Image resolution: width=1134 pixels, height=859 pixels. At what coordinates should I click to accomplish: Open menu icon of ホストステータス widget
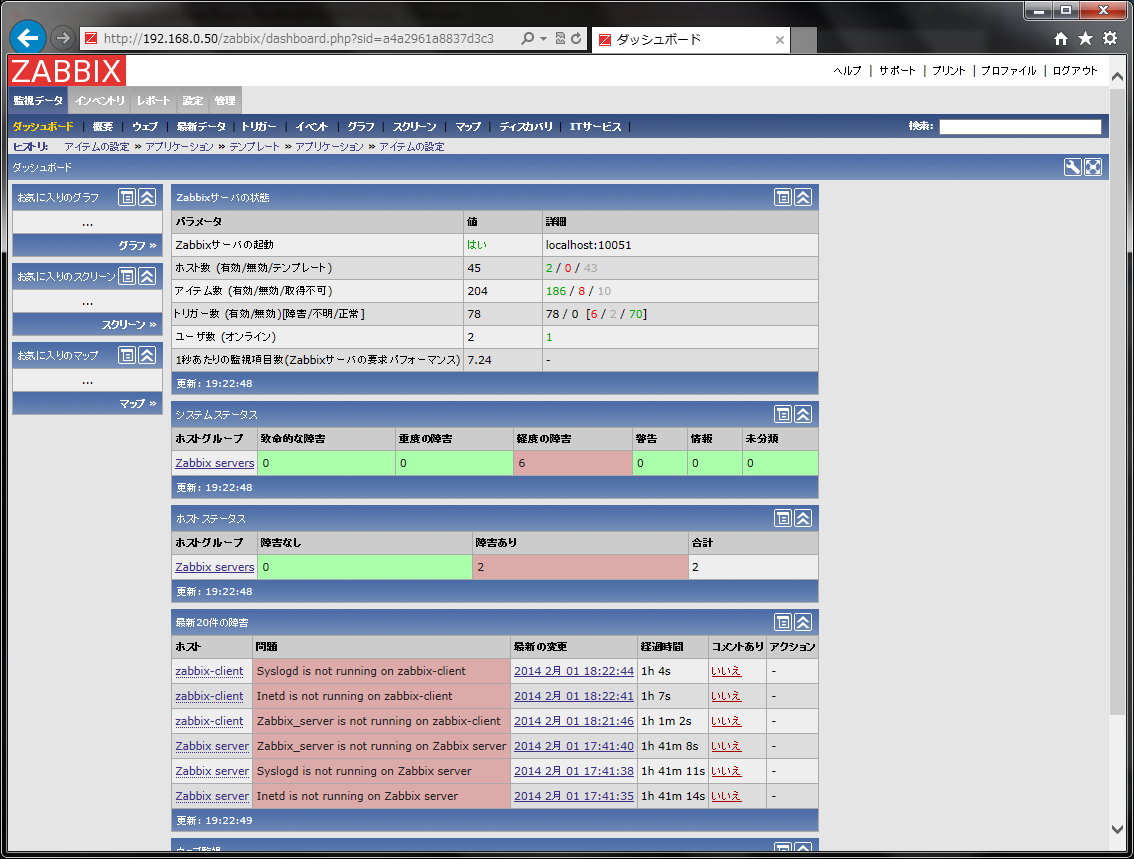pos(783,518)
